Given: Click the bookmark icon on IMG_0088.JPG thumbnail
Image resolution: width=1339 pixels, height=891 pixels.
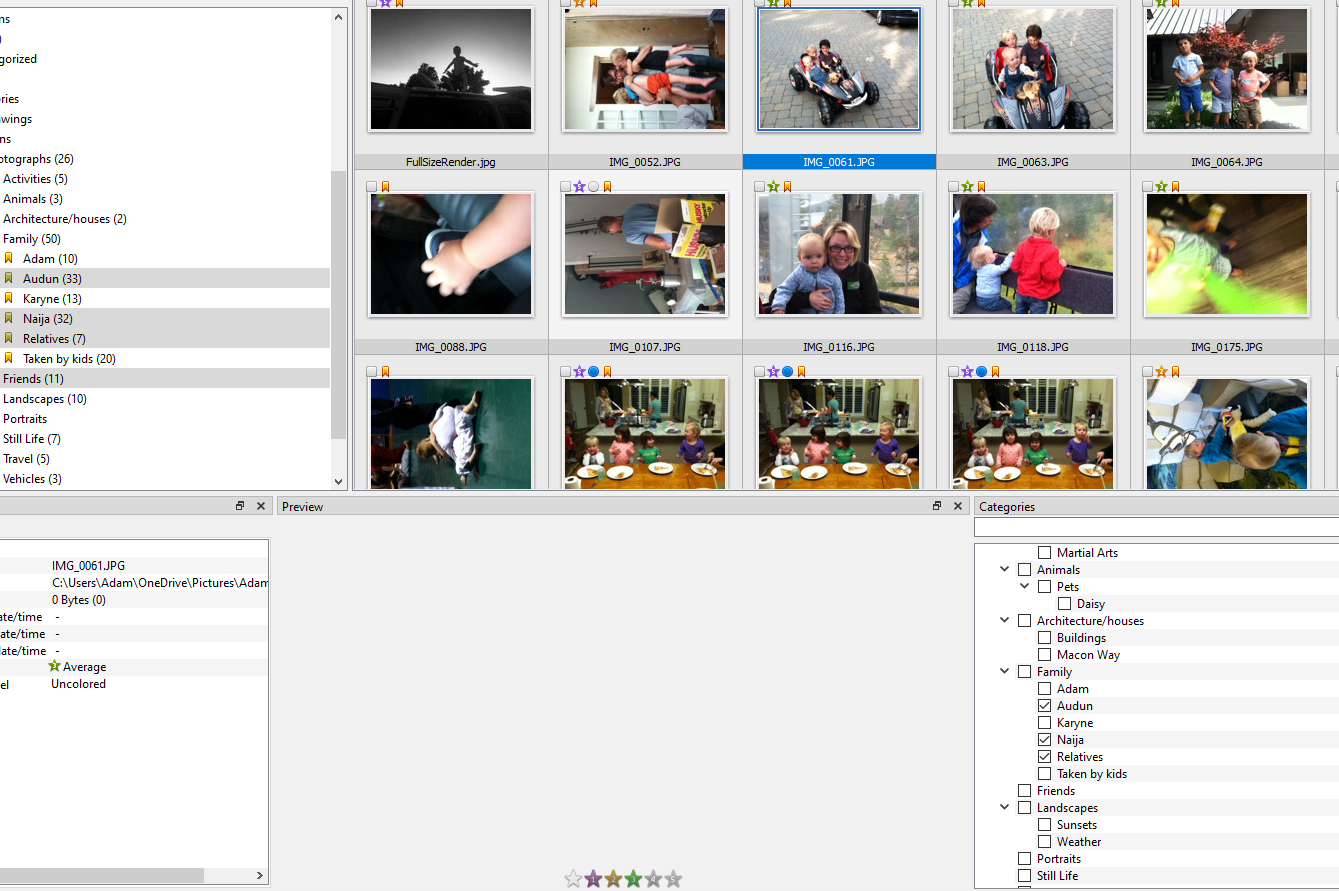Looking at the screenshot, I should coord(385,187).
